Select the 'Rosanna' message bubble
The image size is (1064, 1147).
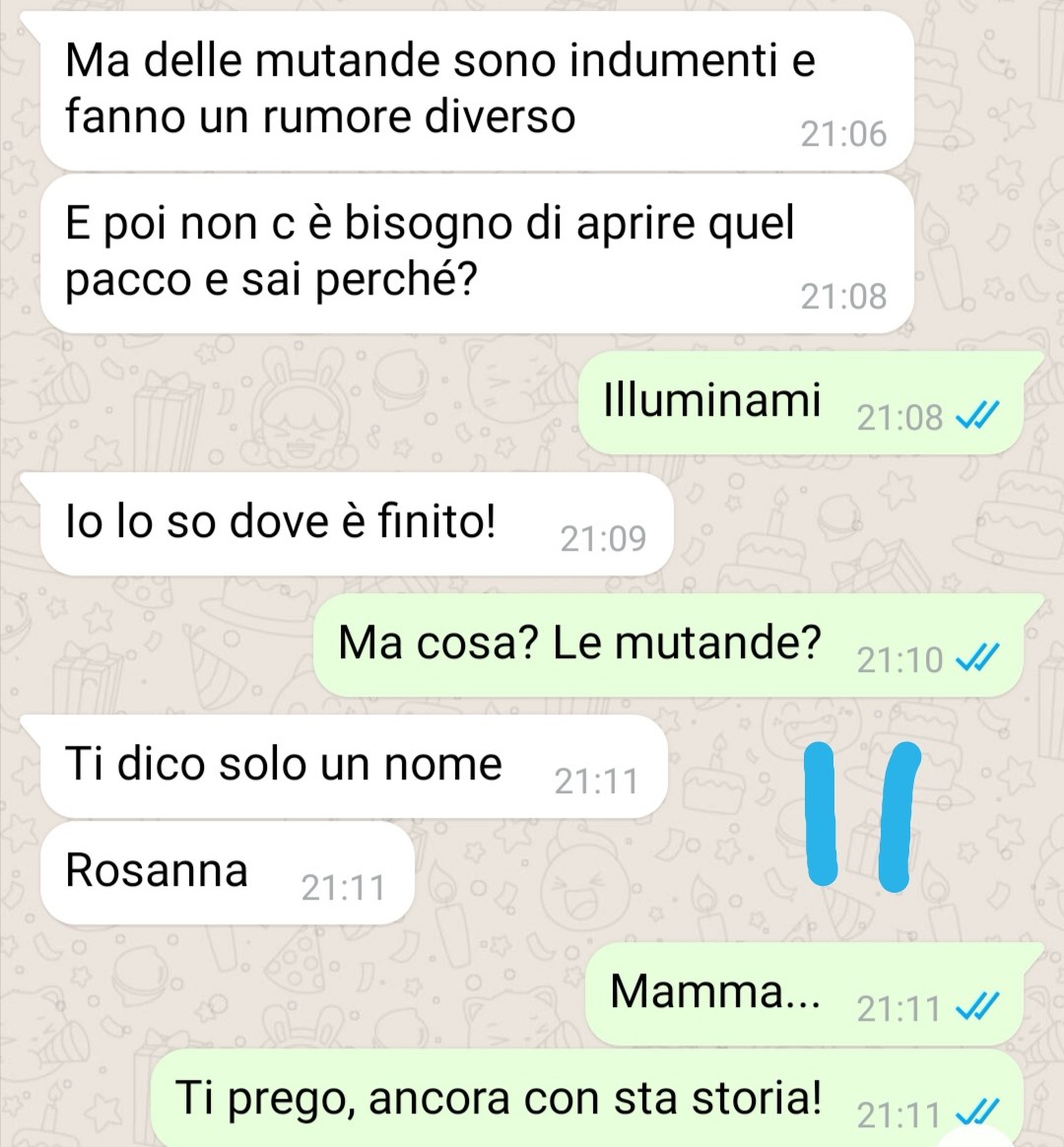228,872
